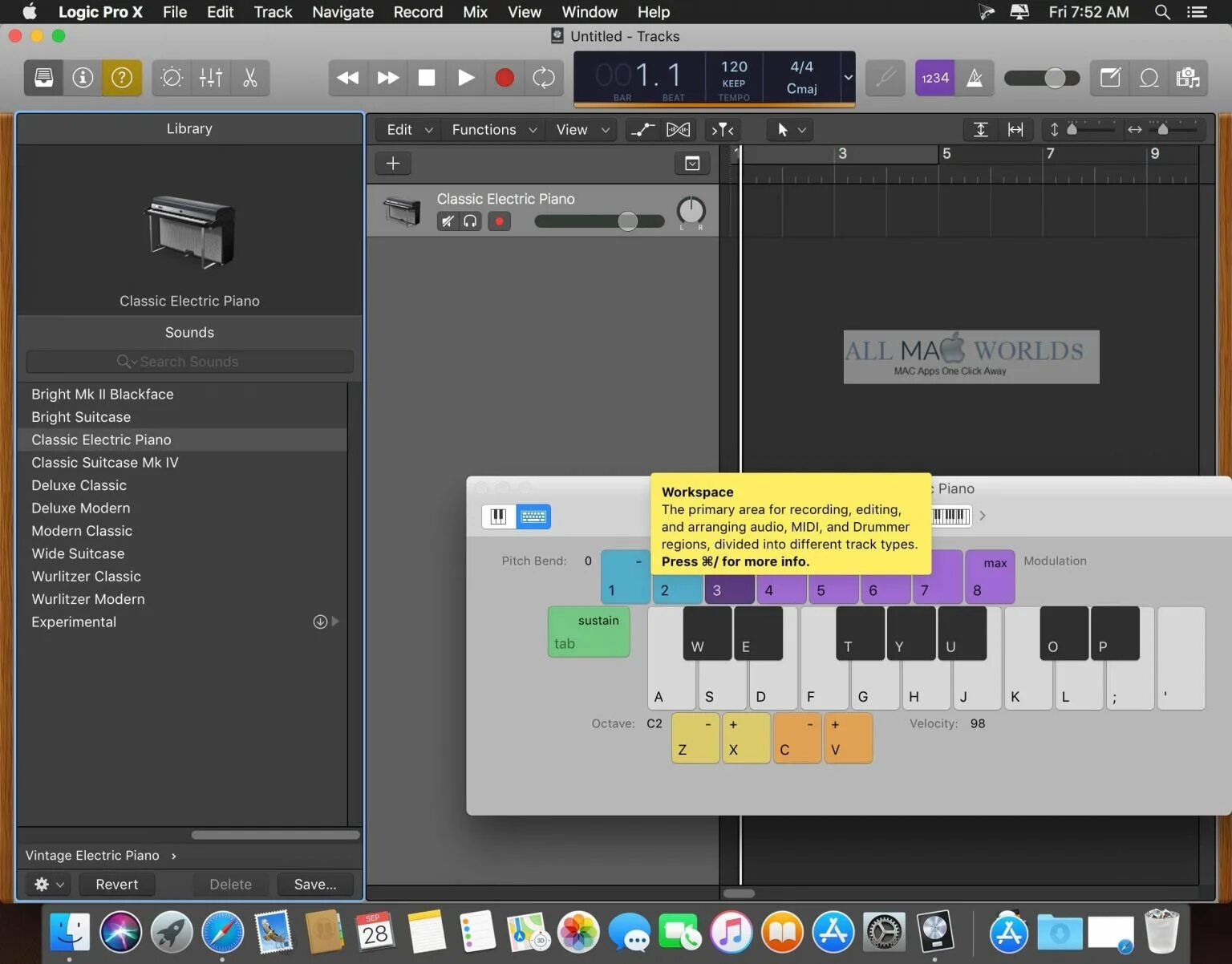The image size is (1232, 964).
Task: Click Spotlight search icon in menu bar
Action: click(x=1161, y=12)
